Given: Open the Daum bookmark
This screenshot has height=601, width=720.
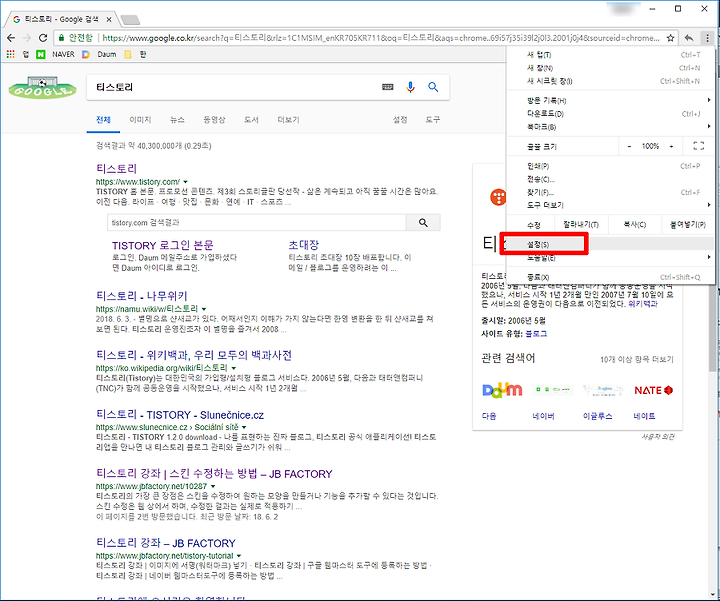Looking at the screenshot, I should (99, 54).
